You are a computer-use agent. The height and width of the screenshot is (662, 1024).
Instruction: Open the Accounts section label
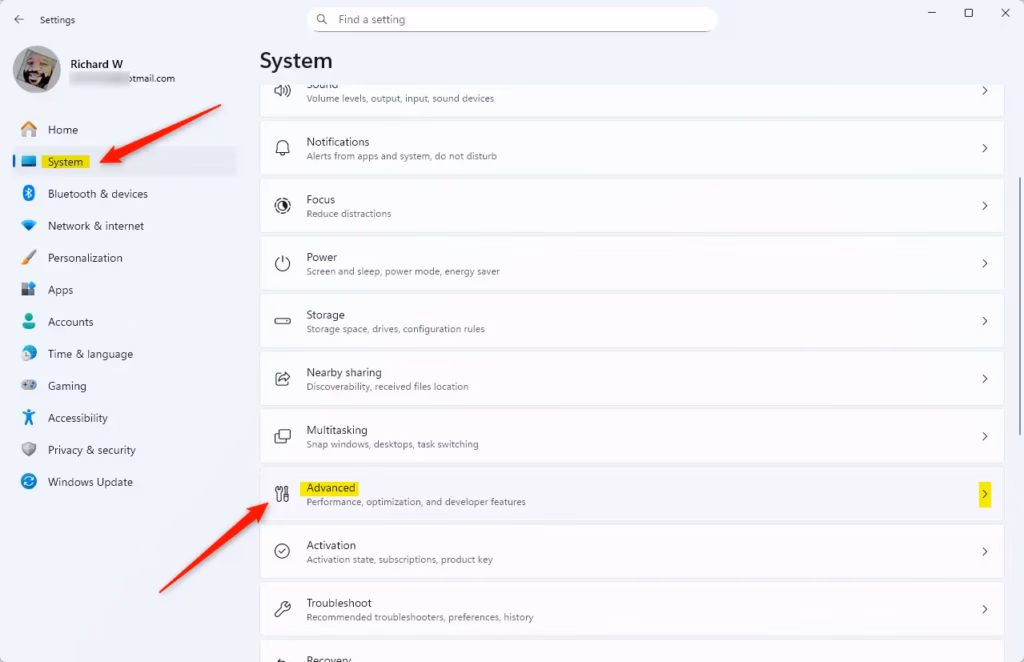click(71, 322)
